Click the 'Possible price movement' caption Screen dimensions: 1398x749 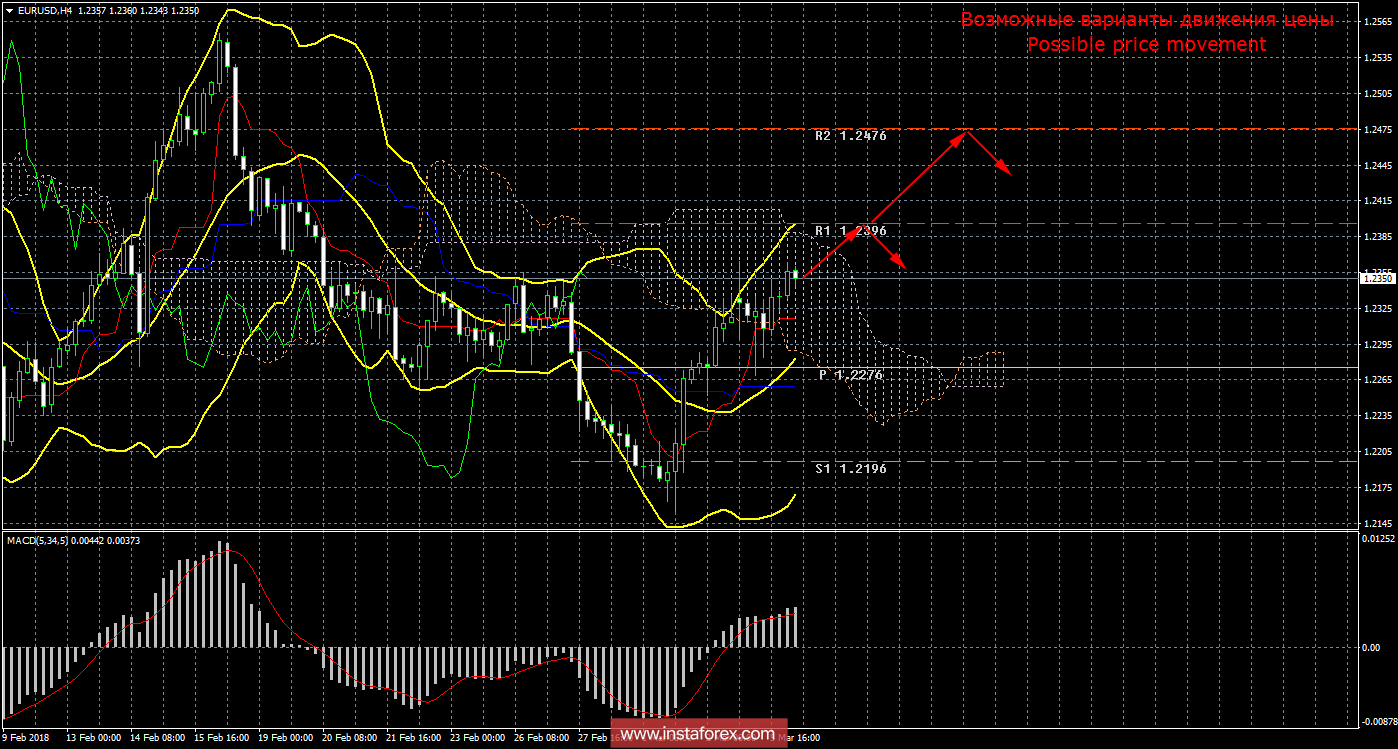tap(1146, 45)
